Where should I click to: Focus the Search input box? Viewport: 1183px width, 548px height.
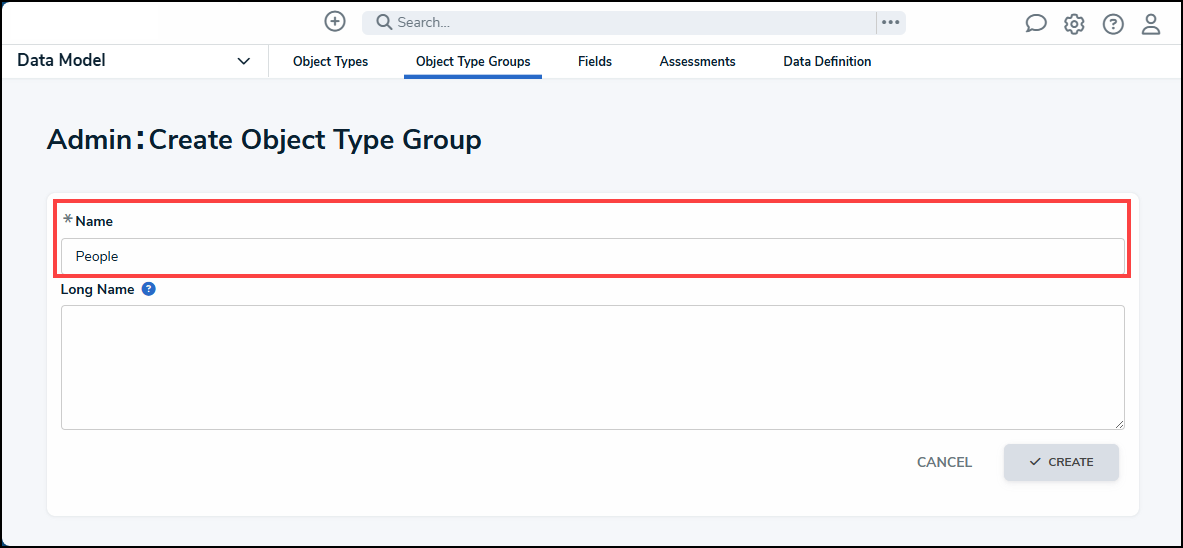tap(630, 23)
